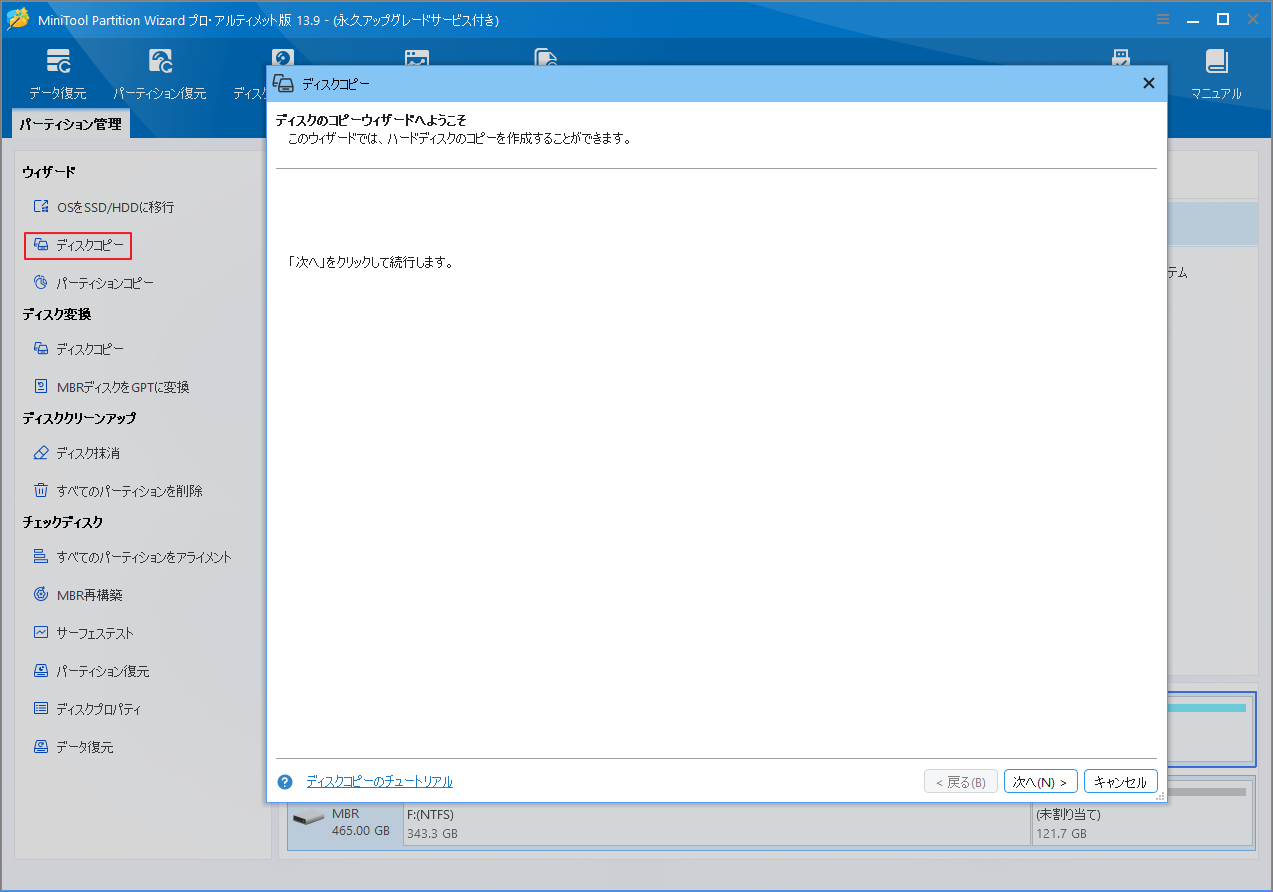The width and height of the screenshot is (1273, 892).
Task: Click すべてのパーティションを削除
Action: pyautogui.click(x=118, y=491)
